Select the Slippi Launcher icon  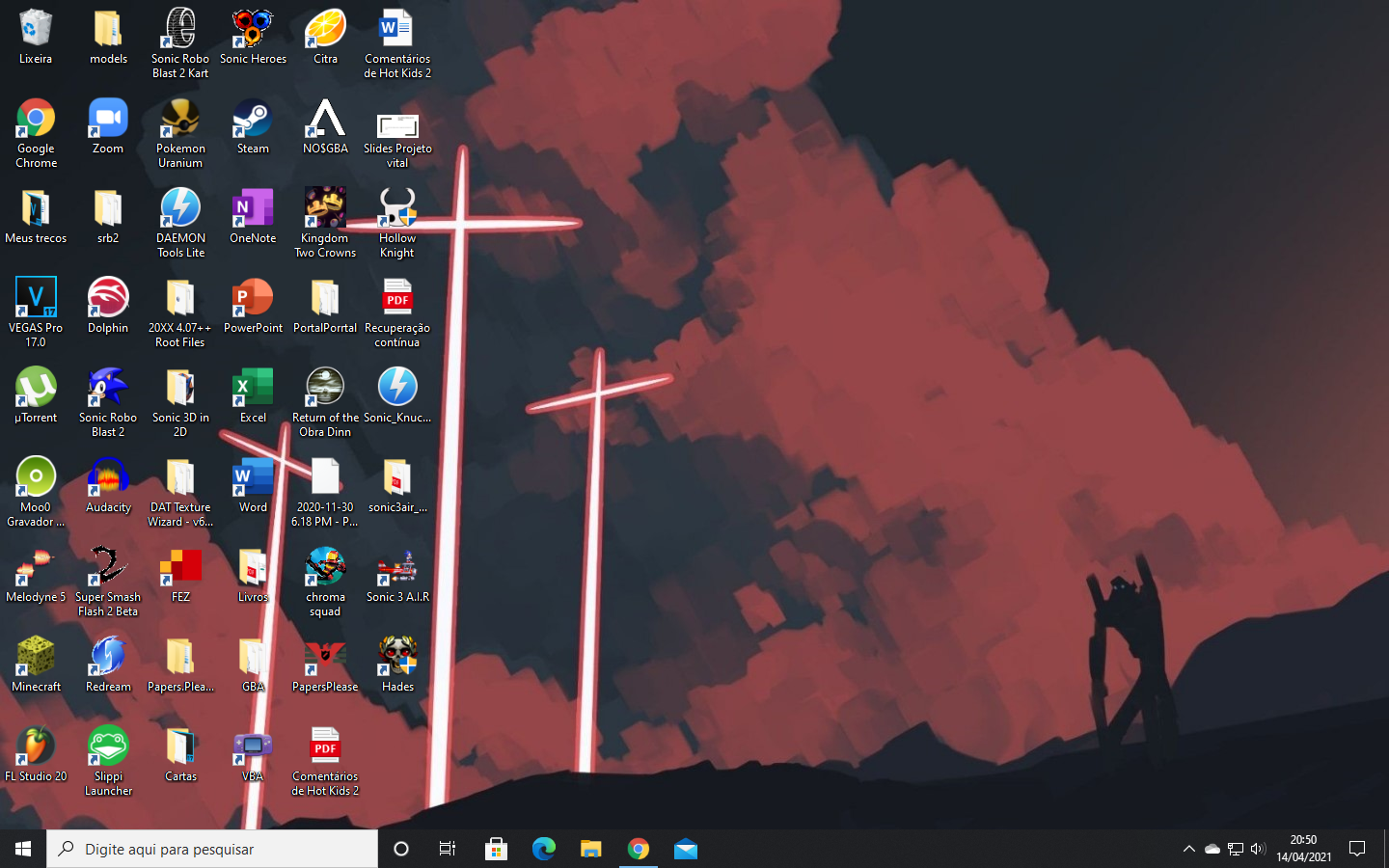coord(108,761)
